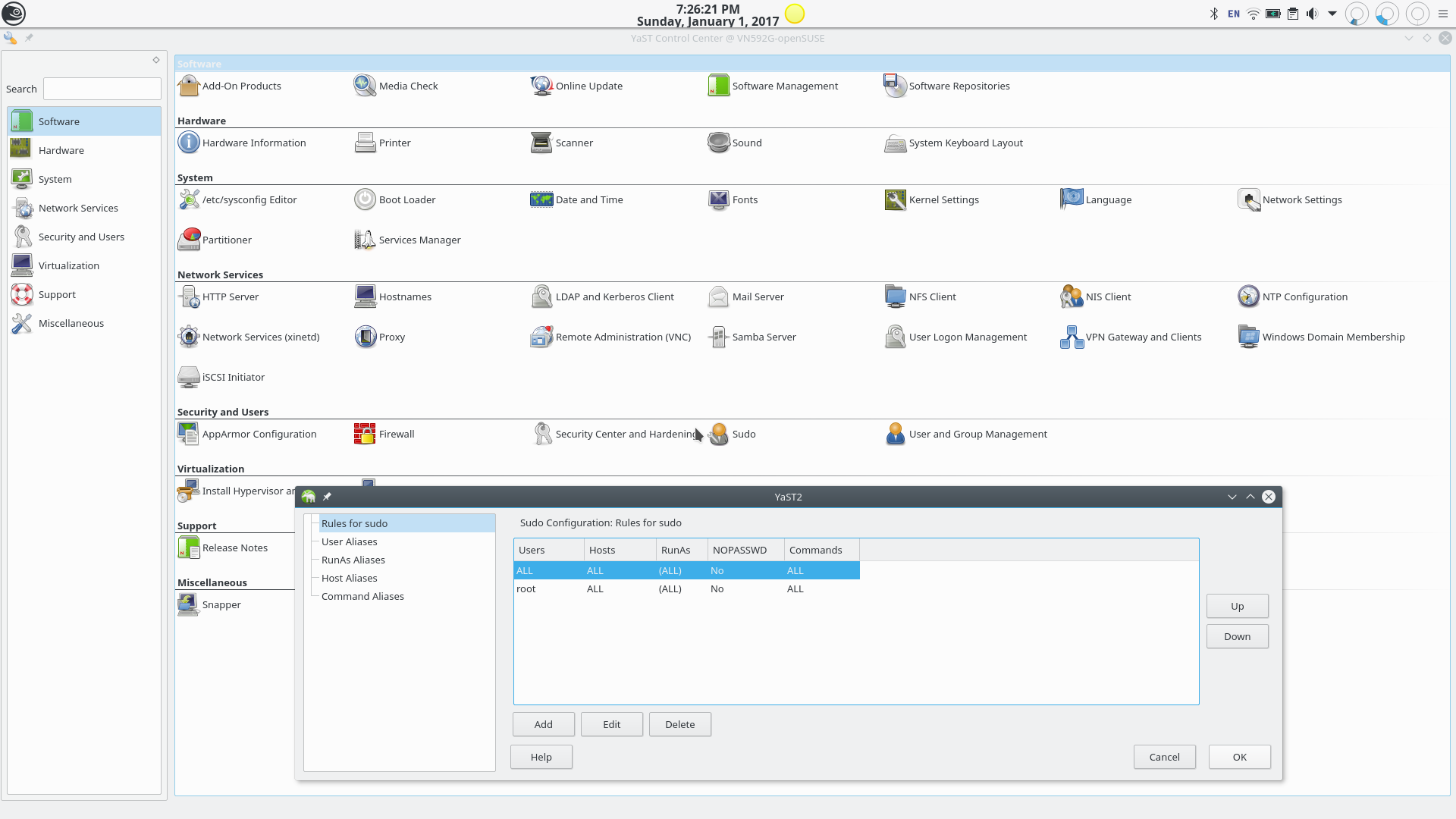This screenshot has width=1456, height=819.
Task: Select Hardware category in sidebar
Action: [84, 150]
